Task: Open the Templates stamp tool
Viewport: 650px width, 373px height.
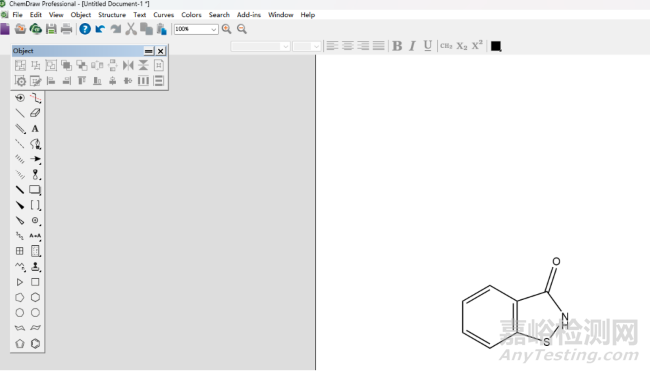Action: tap(35, 266)
